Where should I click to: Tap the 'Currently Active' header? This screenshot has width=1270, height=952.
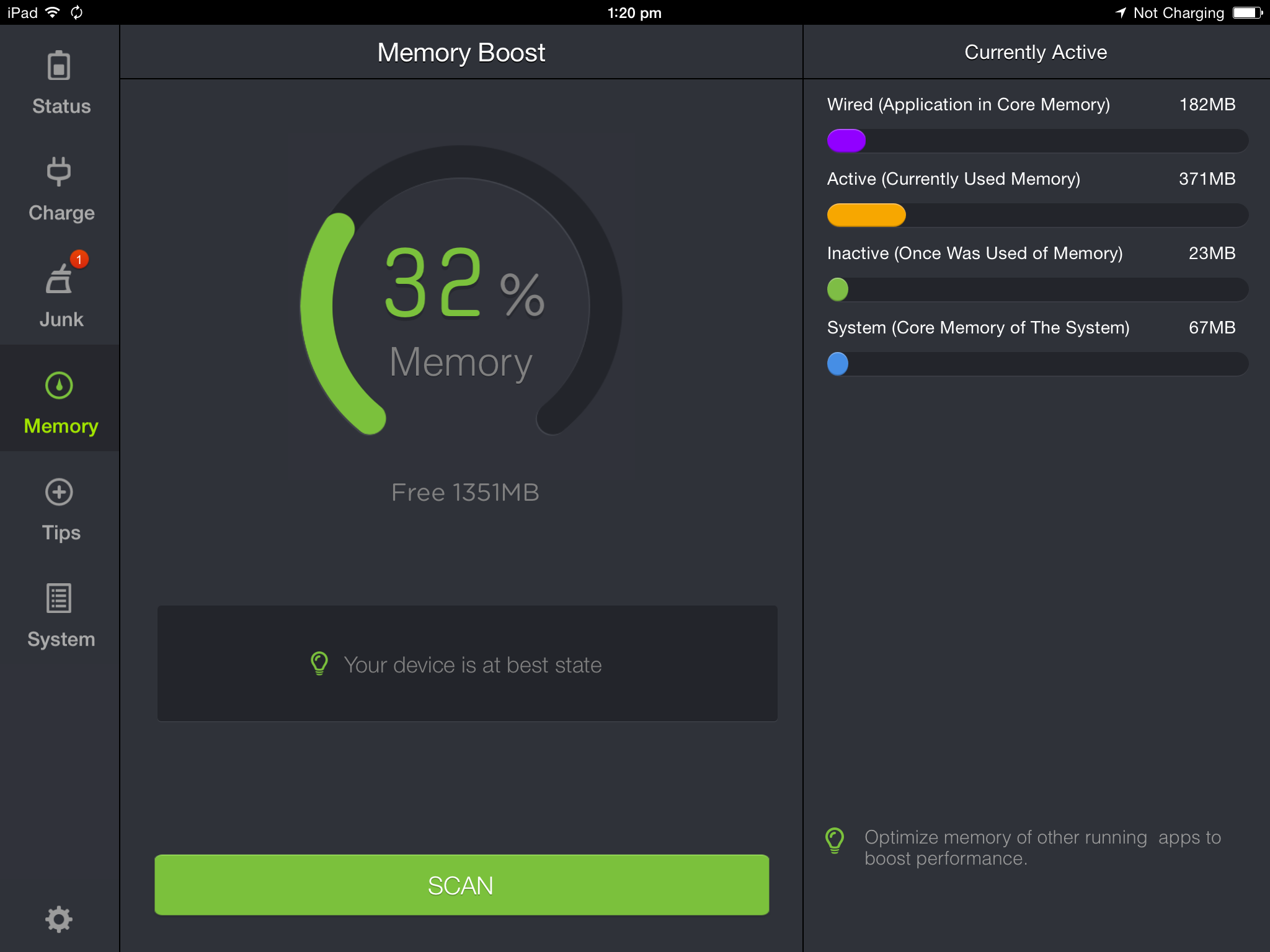click(x=1036, y=52)
